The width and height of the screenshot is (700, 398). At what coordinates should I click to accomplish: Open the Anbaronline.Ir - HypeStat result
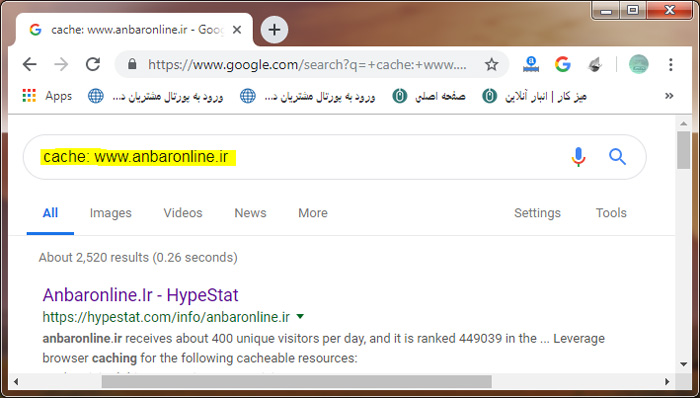141,295
